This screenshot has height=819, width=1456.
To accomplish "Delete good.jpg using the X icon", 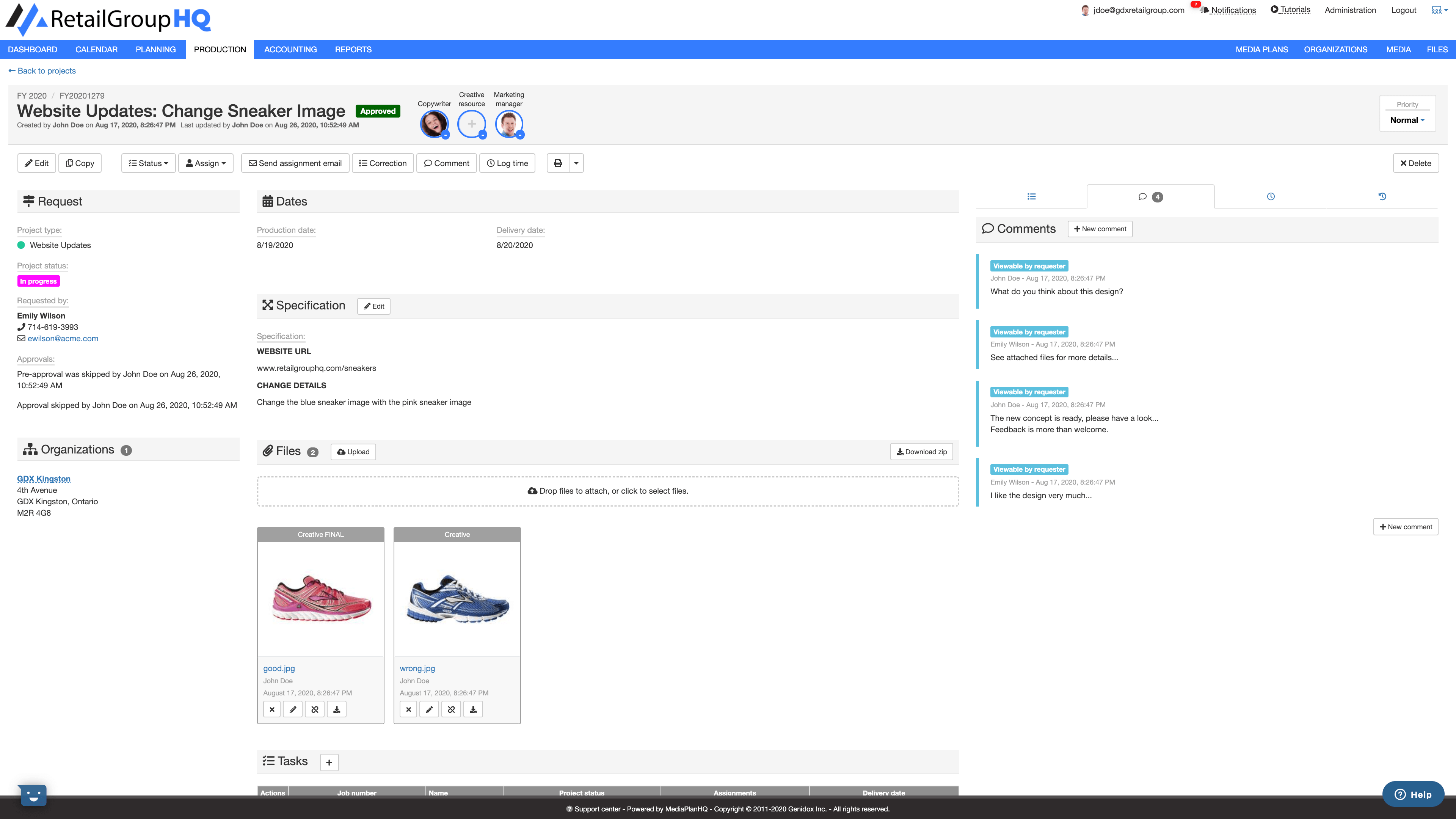I will click(272, 709).
